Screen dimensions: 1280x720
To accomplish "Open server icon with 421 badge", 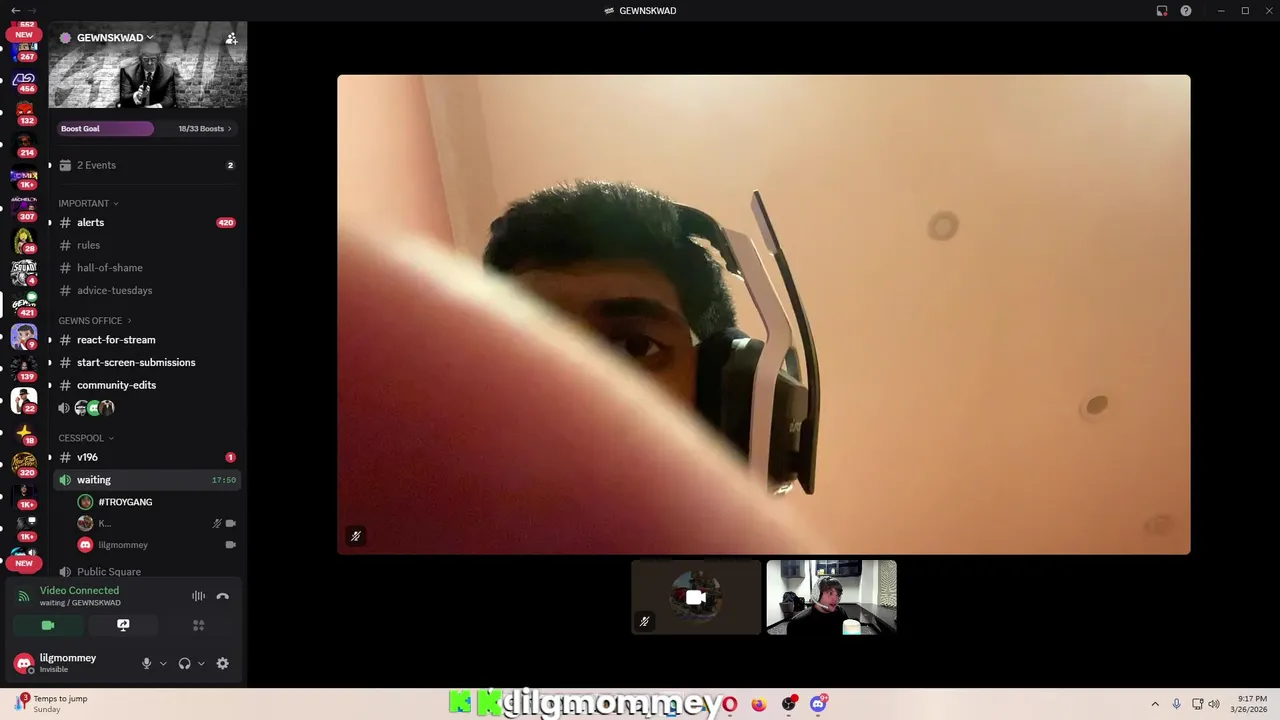I will 24,305.
